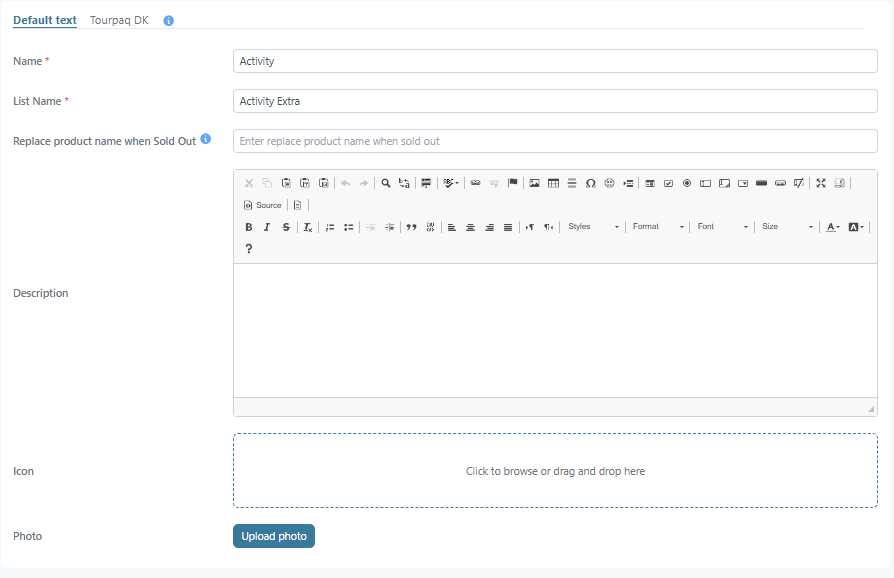The image size is (894, 578).
Task: Open the Font dropdown
Action: [x=722, y=227]
